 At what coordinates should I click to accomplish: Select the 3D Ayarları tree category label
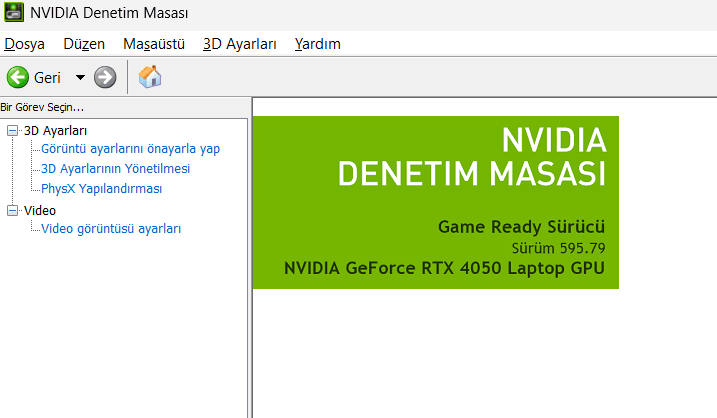(55, 131)
